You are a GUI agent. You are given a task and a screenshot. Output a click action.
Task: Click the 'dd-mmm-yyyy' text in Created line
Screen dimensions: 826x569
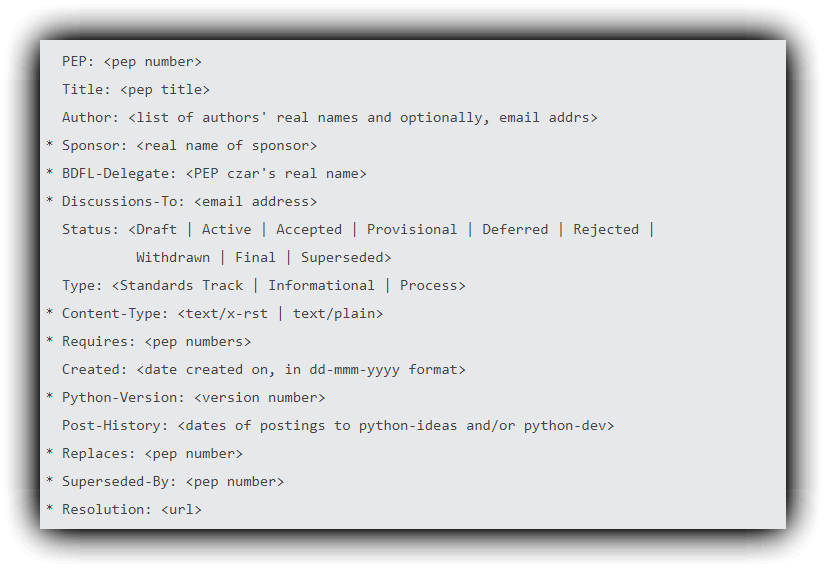pos(354,369)
